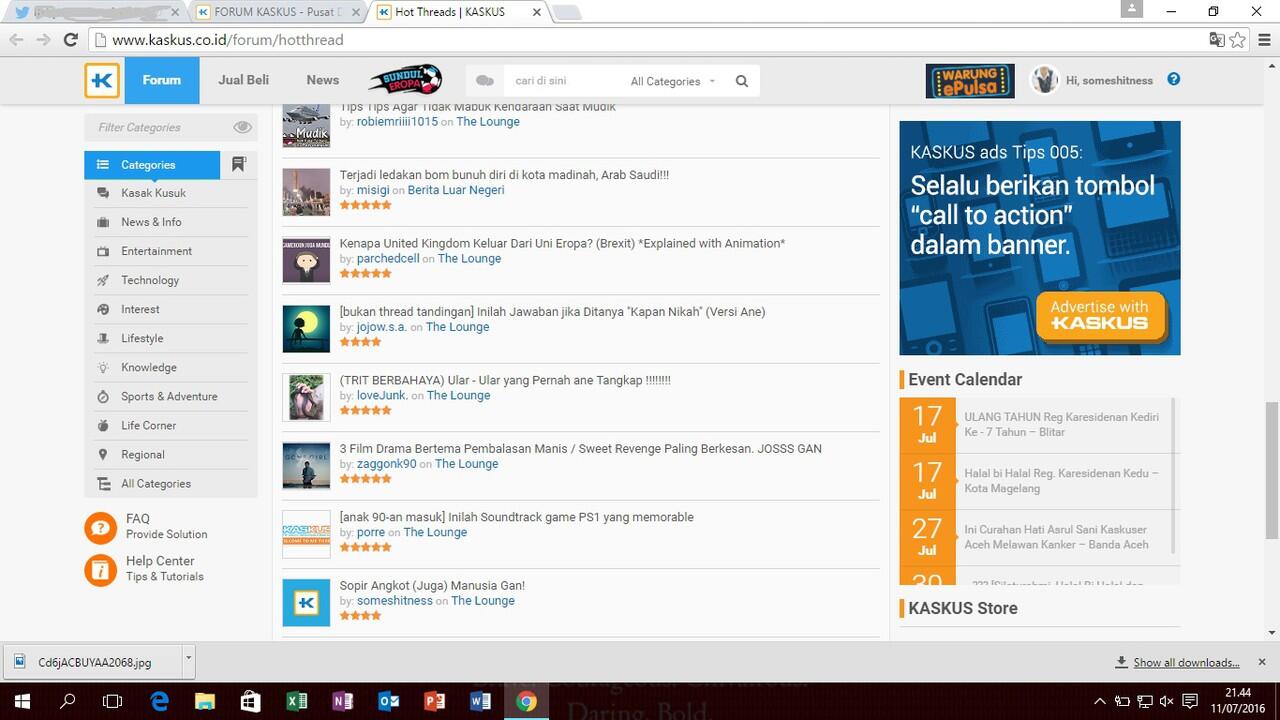The width and height of the screenshot is (1280, 720).
Task: Open the Cd6jACBUYAA2068.jpg downloaded file
Action: click(92, 662)
